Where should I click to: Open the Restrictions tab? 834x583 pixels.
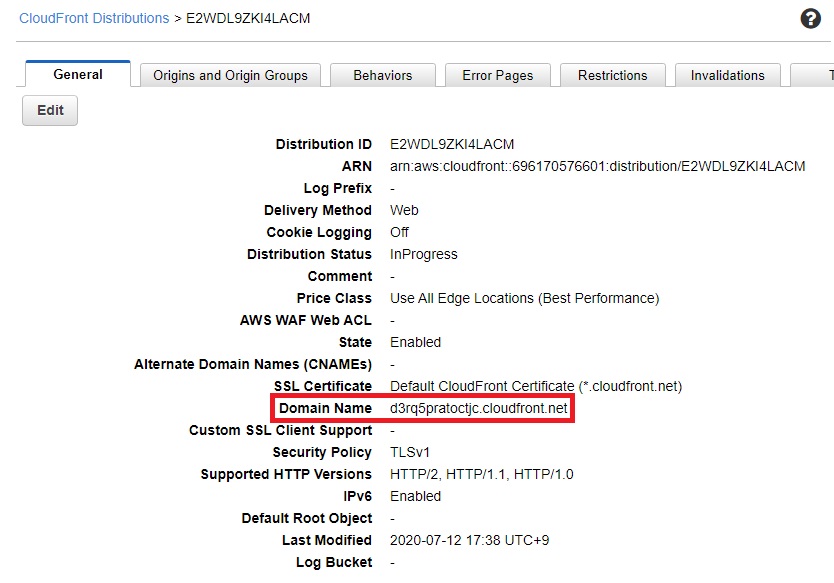pos(612,75)
